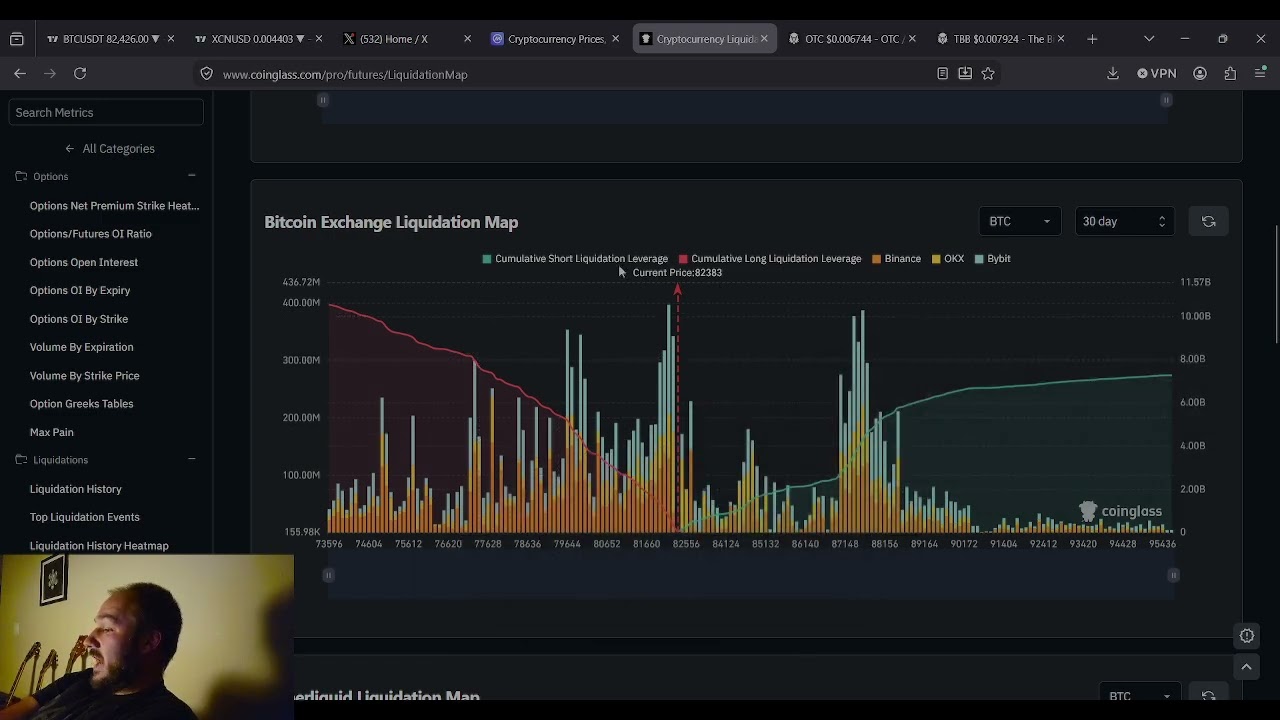The width and height of the screenshot is (1280, 720).
Task: Click the site security shield icon
Action: (206, 73)
